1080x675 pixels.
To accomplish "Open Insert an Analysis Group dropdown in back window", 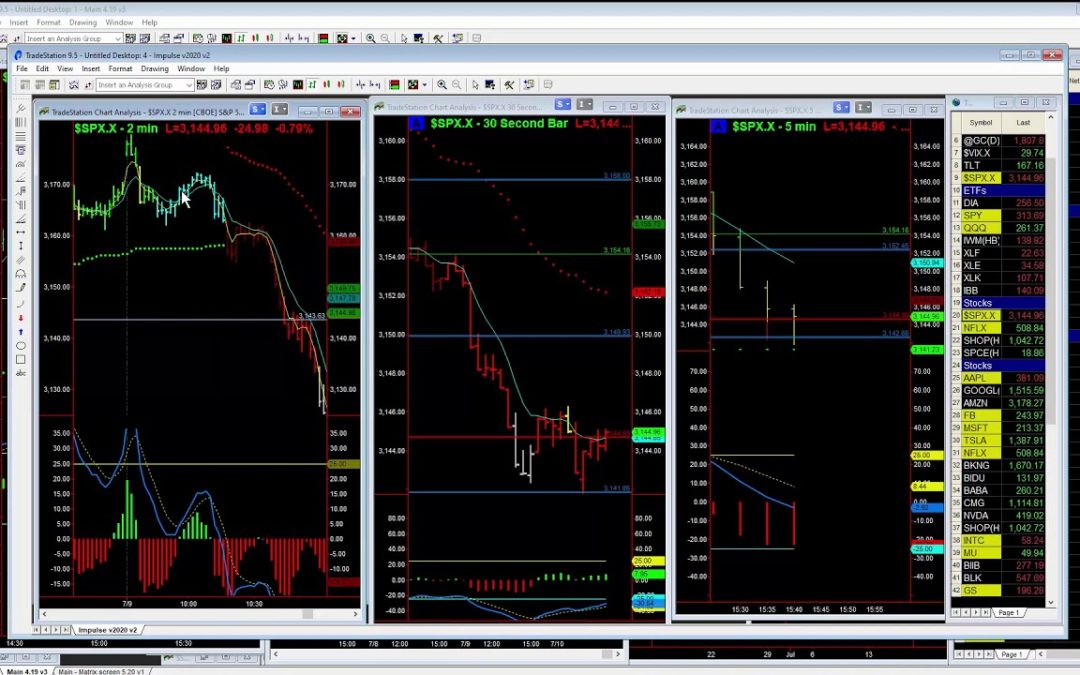I will tap(118, 39).
